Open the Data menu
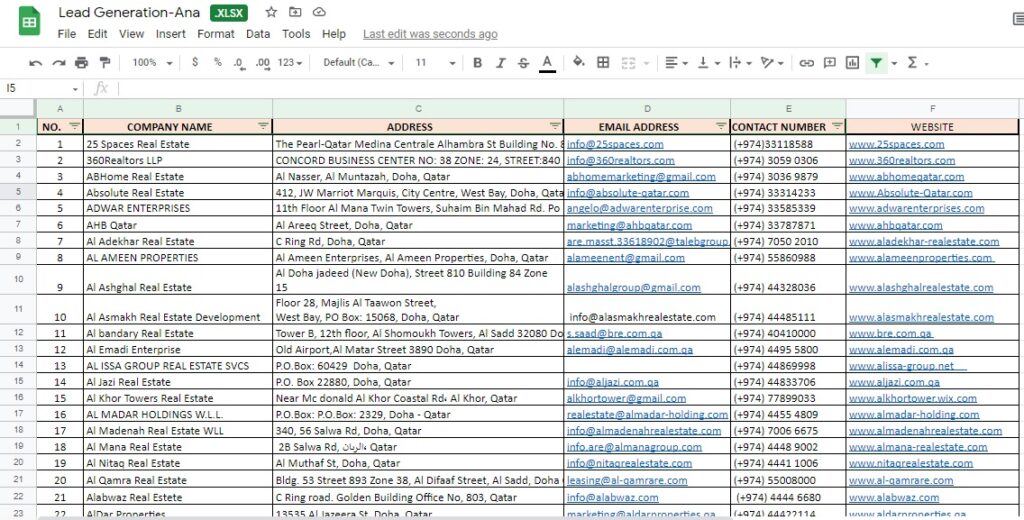Image resolution: width=1024 pixels, height=520 pixels. [x=258, y=34]
